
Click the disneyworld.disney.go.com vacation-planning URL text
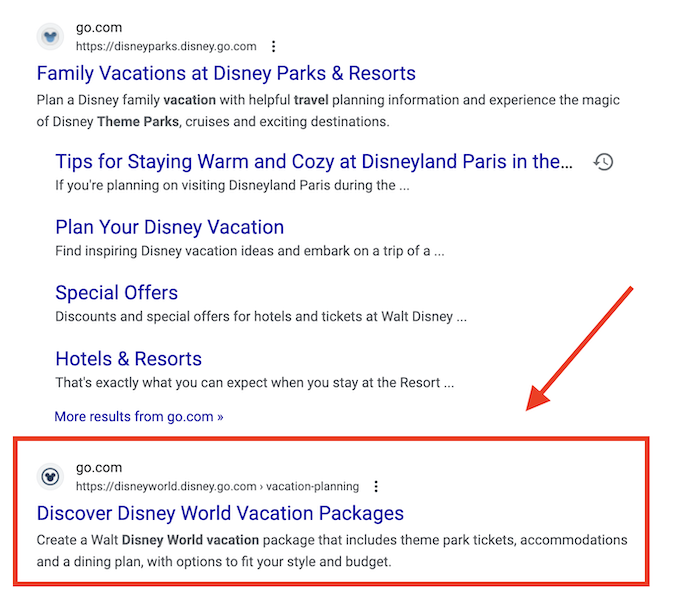tap(217, 486)
